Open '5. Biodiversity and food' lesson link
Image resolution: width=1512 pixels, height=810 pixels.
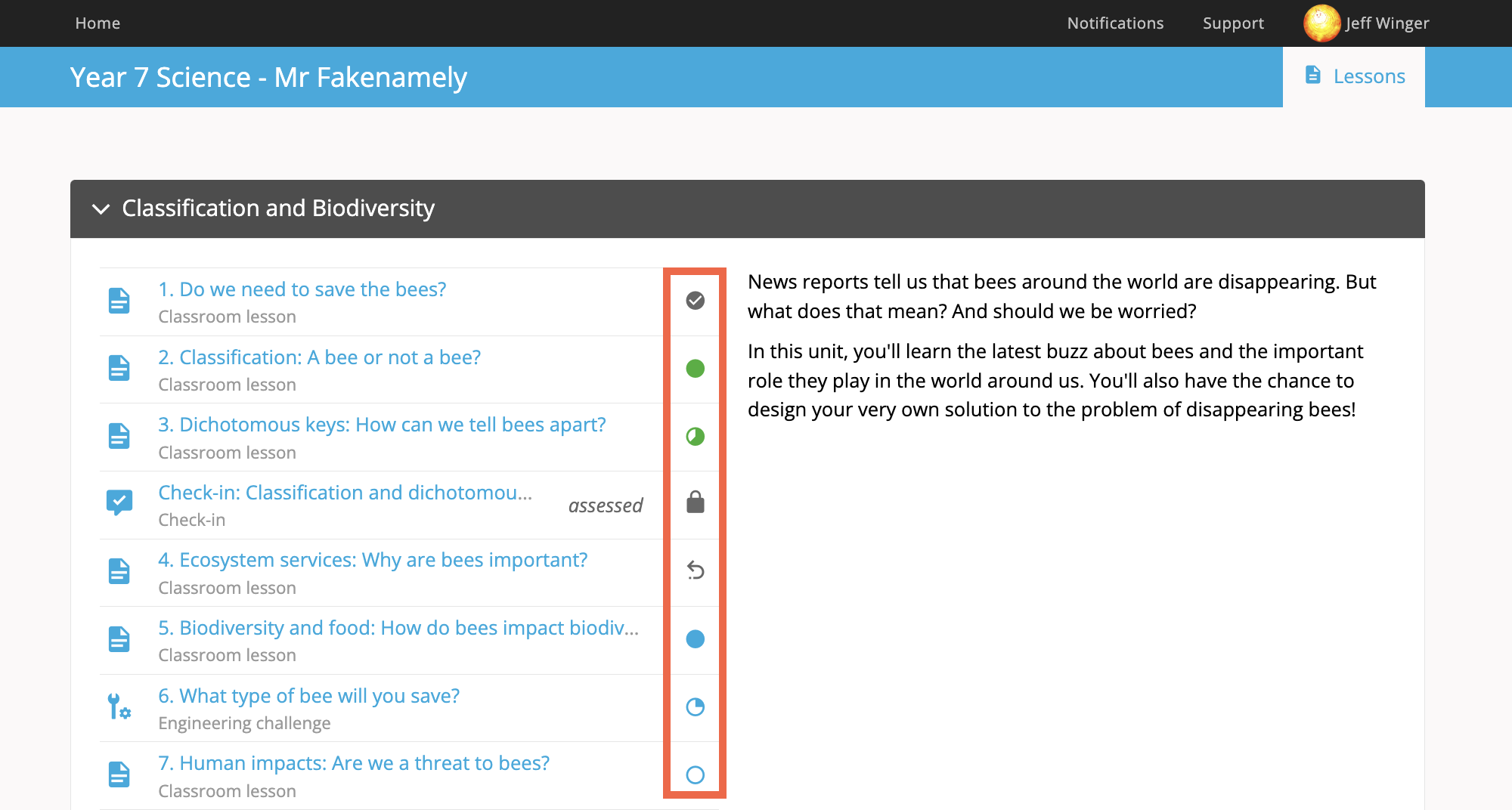click(398, 628)
